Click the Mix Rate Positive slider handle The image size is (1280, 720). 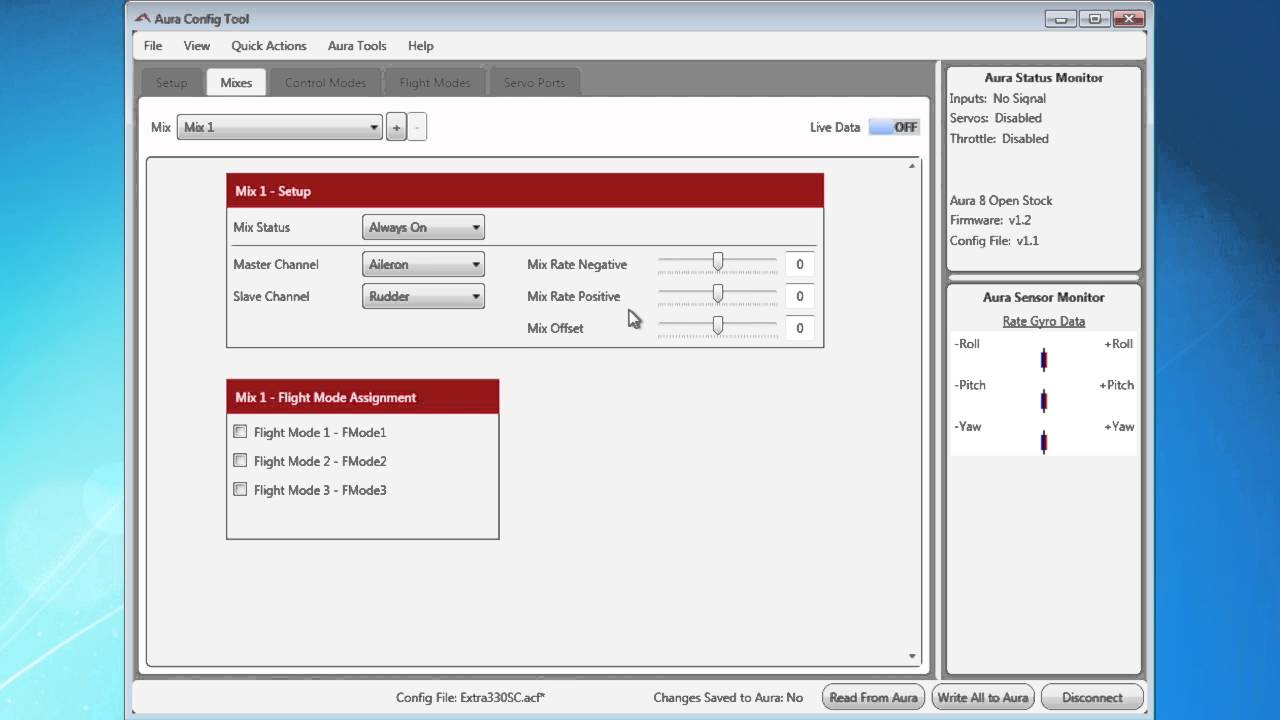tap(718, 294)
